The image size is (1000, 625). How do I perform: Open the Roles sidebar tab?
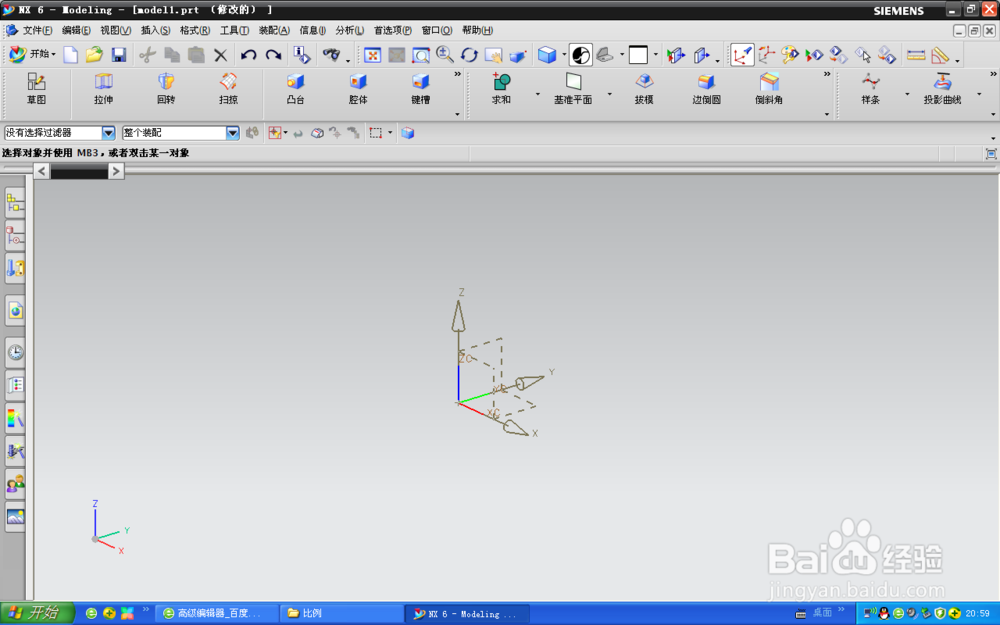pos(15,484)
